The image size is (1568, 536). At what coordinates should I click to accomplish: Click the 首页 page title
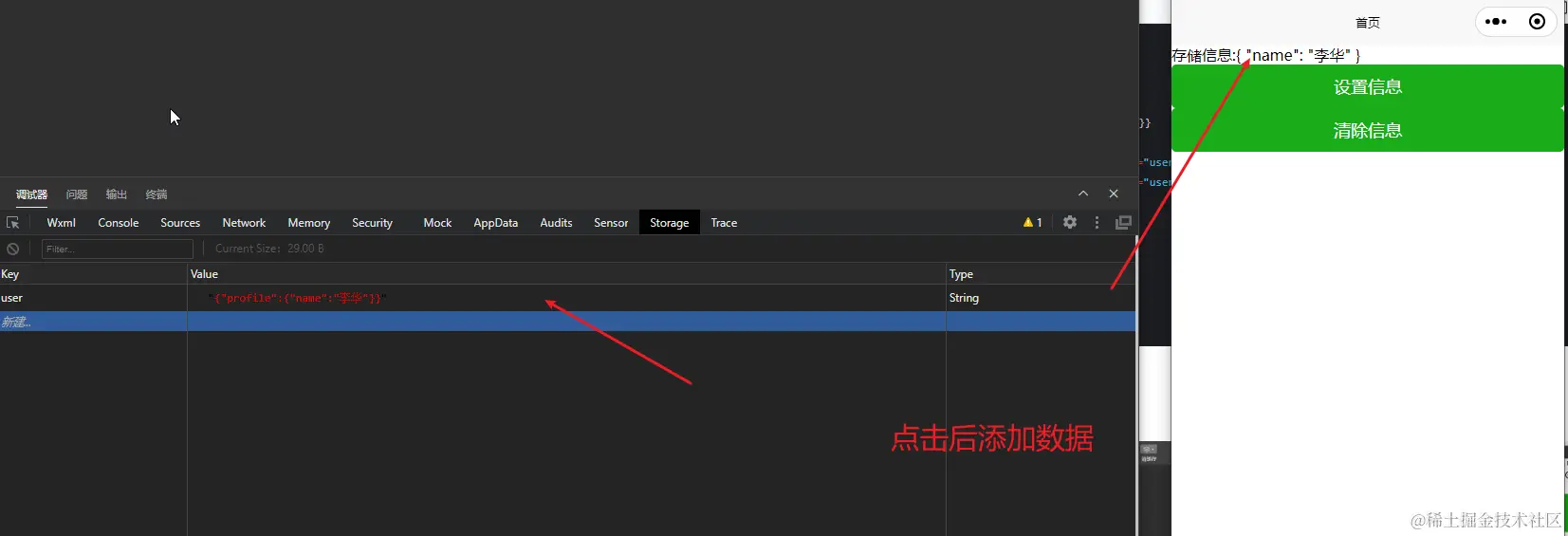tap(1367, 23)
